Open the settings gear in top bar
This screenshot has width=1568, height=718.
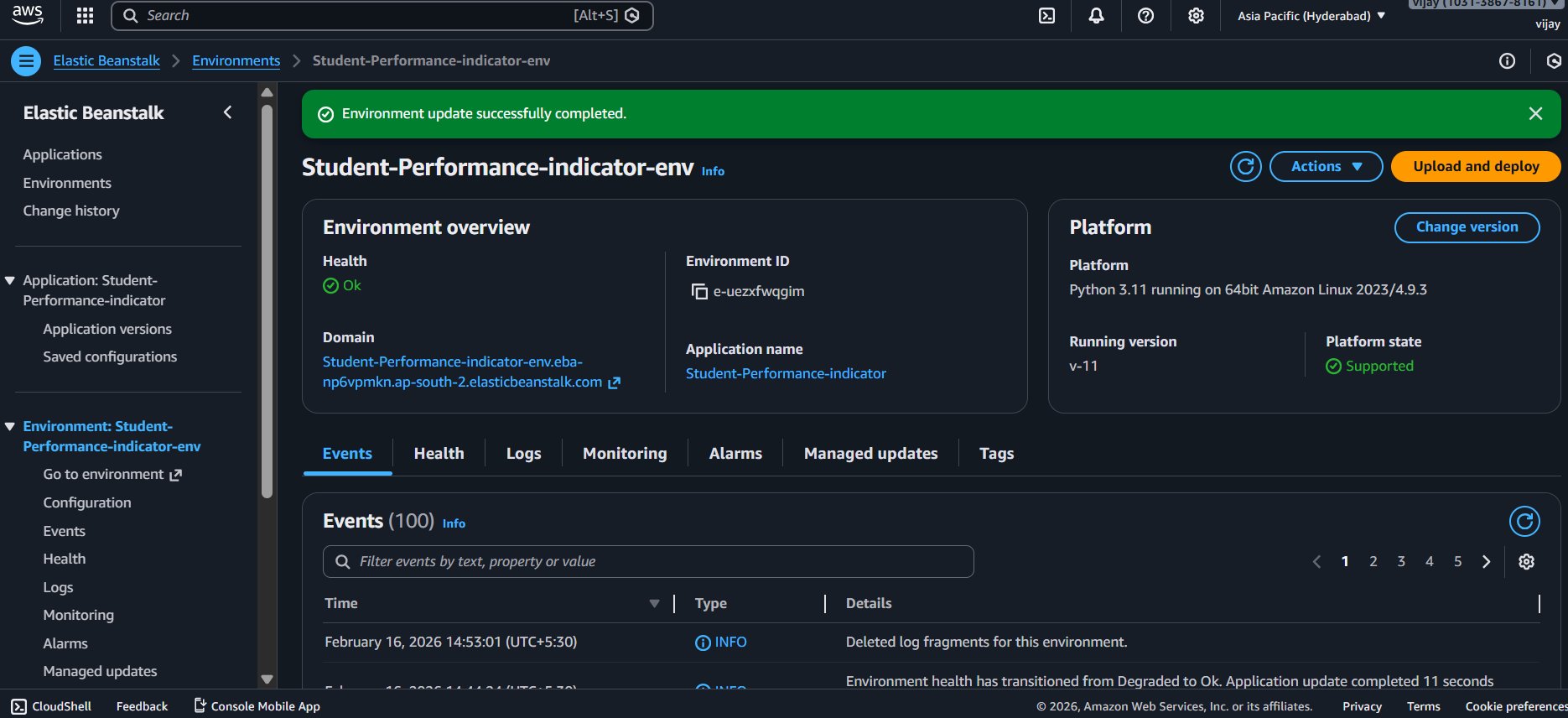tap(1196, 16)
